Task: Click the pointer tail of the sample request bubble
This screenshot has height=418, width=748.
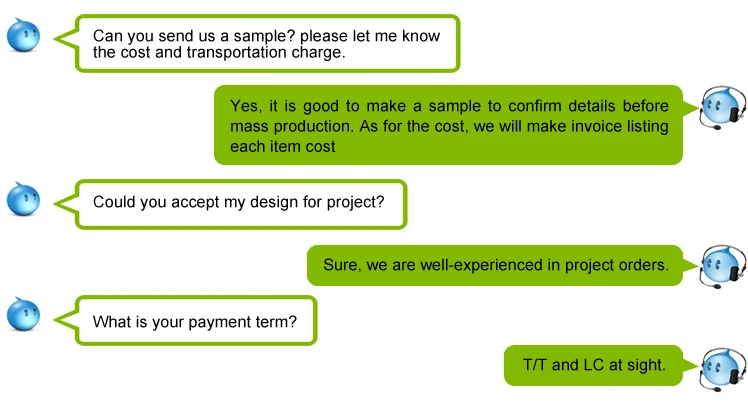Action: click(65, 39)
